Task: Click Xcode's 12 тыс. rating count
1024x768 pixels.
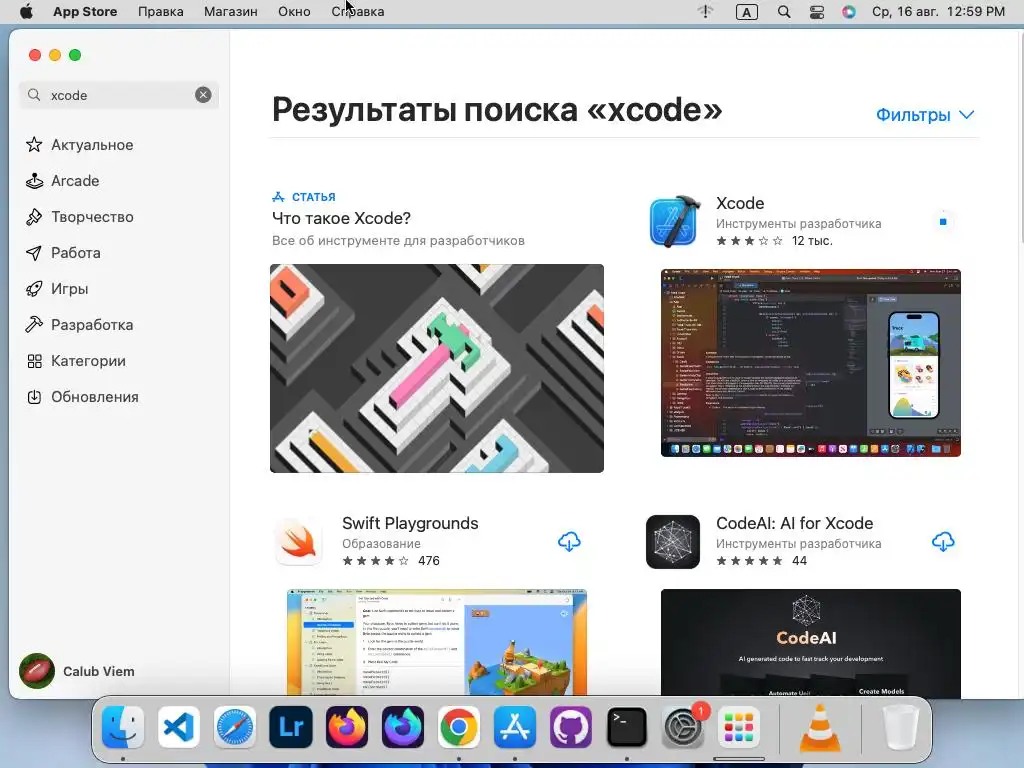Action: (x=812, y=240)
